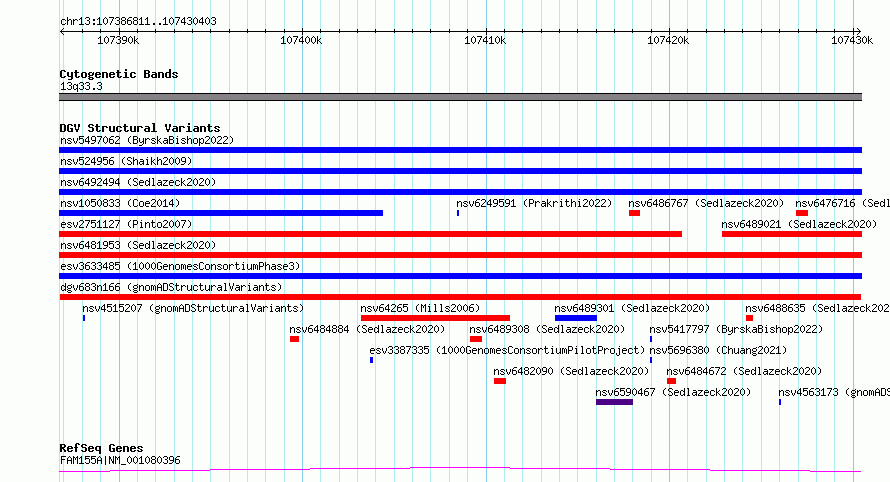Open the nsv64265 (Mills2006) label
The height and width of the screenshot is (482, 890).
click(420, 308)
